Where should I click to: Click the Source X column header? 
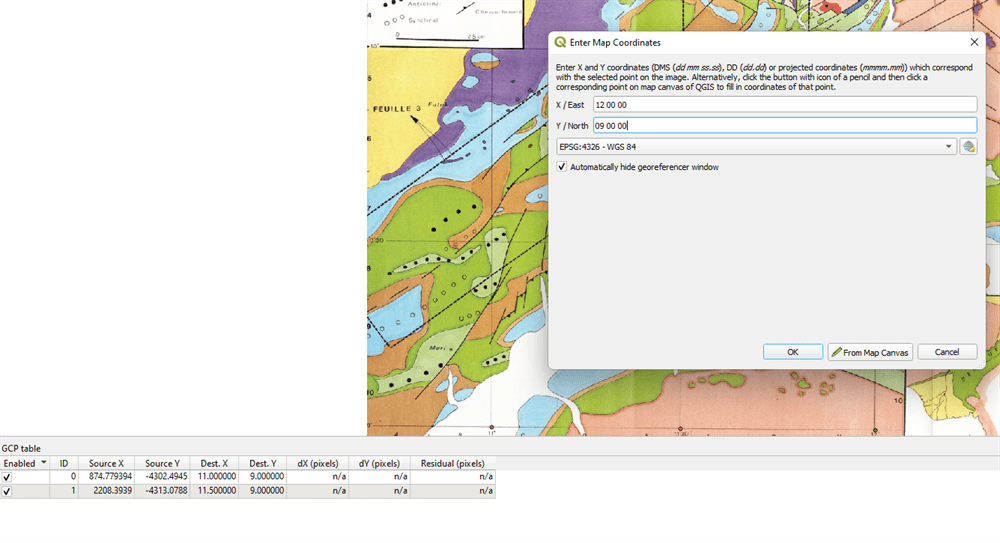click(x=106, y=464)
